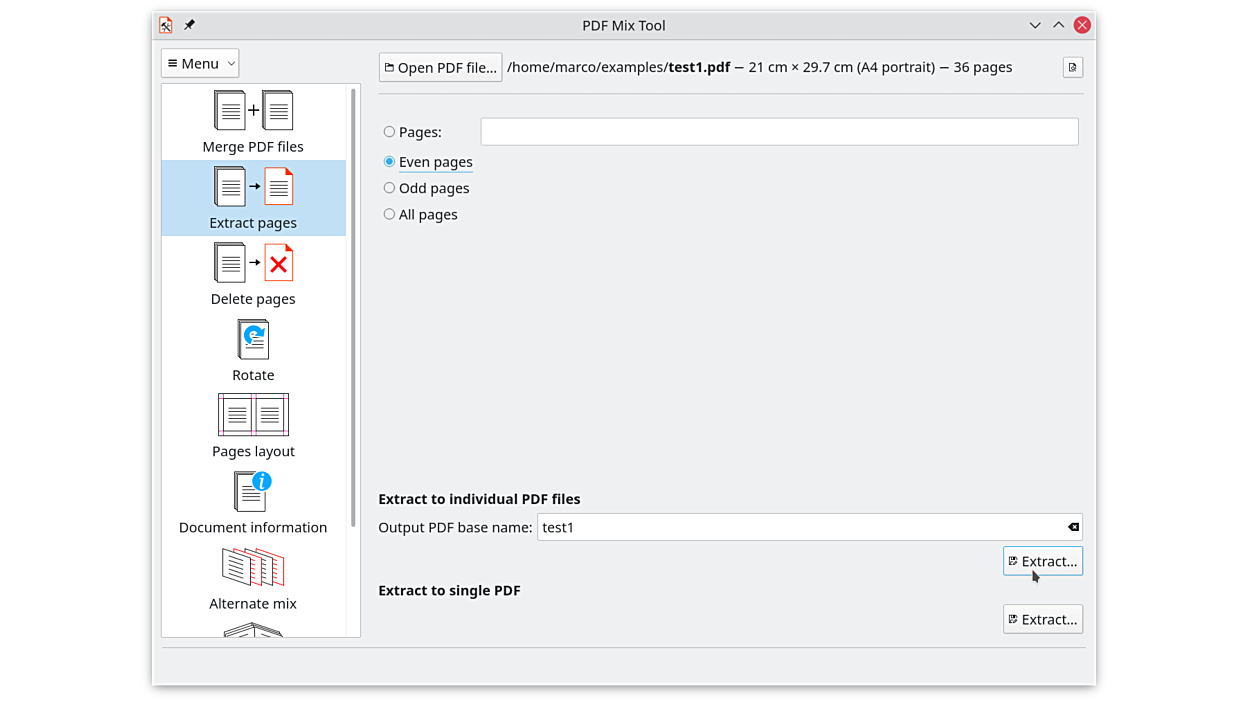
Task: Click Extract under individual PDF files
Action: pyautogui.click(x=1042, y=561)
